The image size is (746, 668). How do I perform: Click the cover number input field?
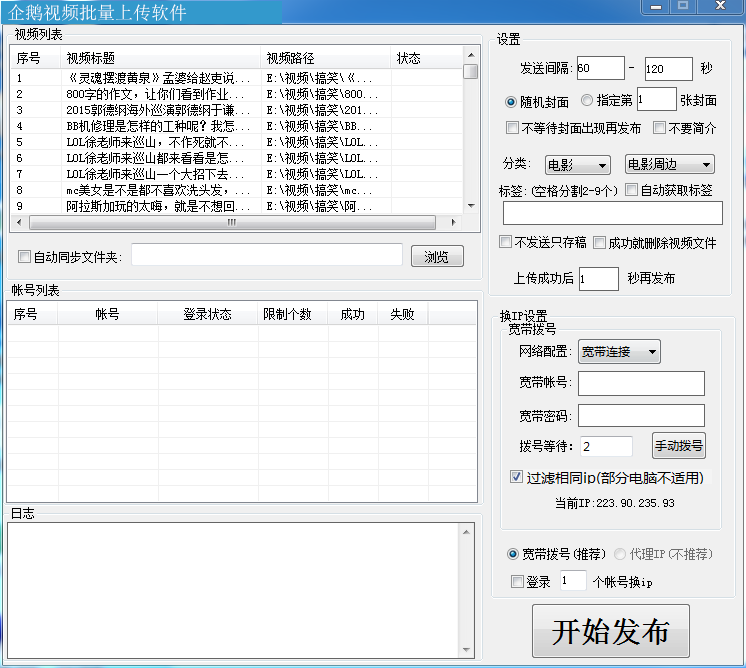click(x=657, y=99)
